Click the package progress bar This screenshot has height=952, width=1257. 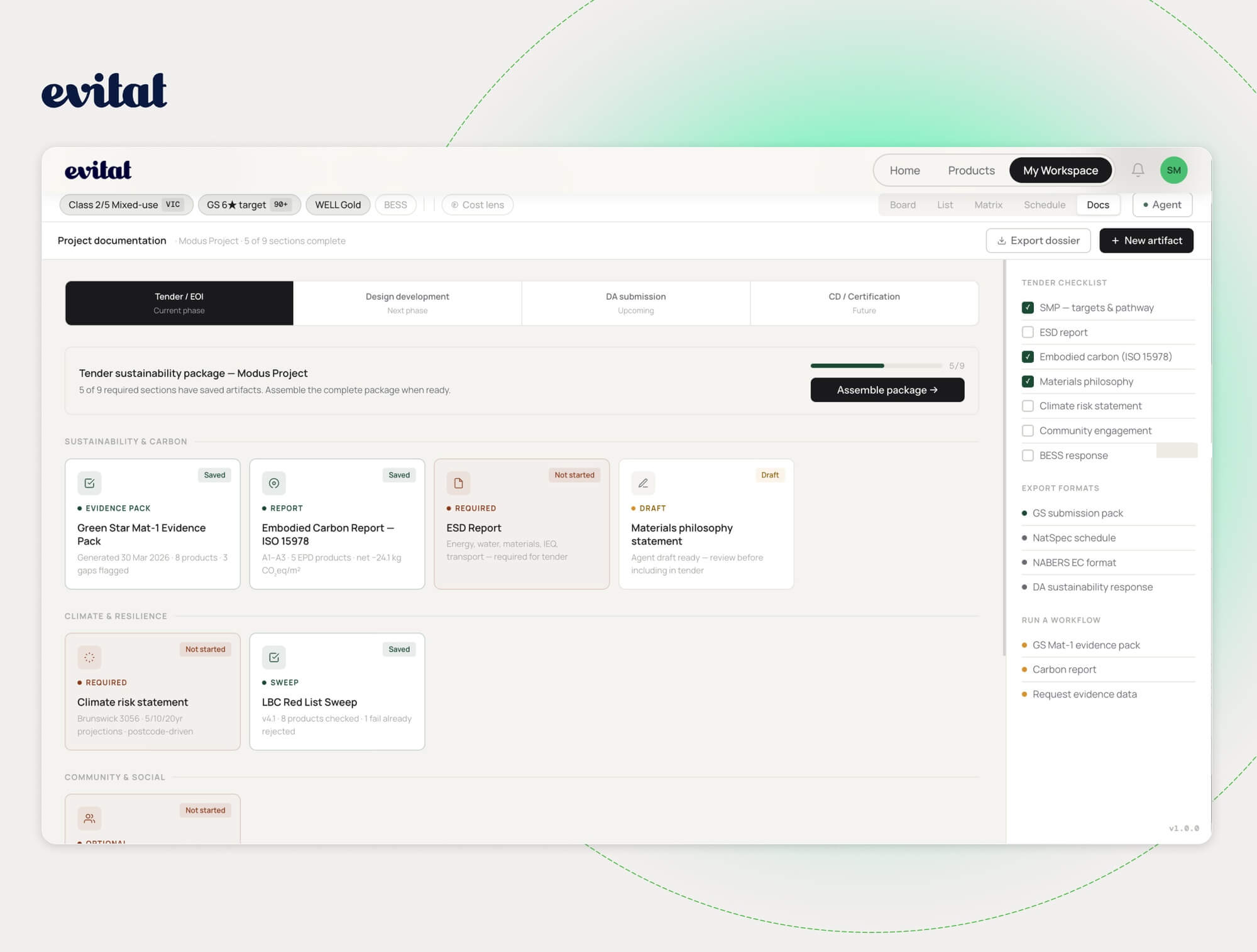877,366
